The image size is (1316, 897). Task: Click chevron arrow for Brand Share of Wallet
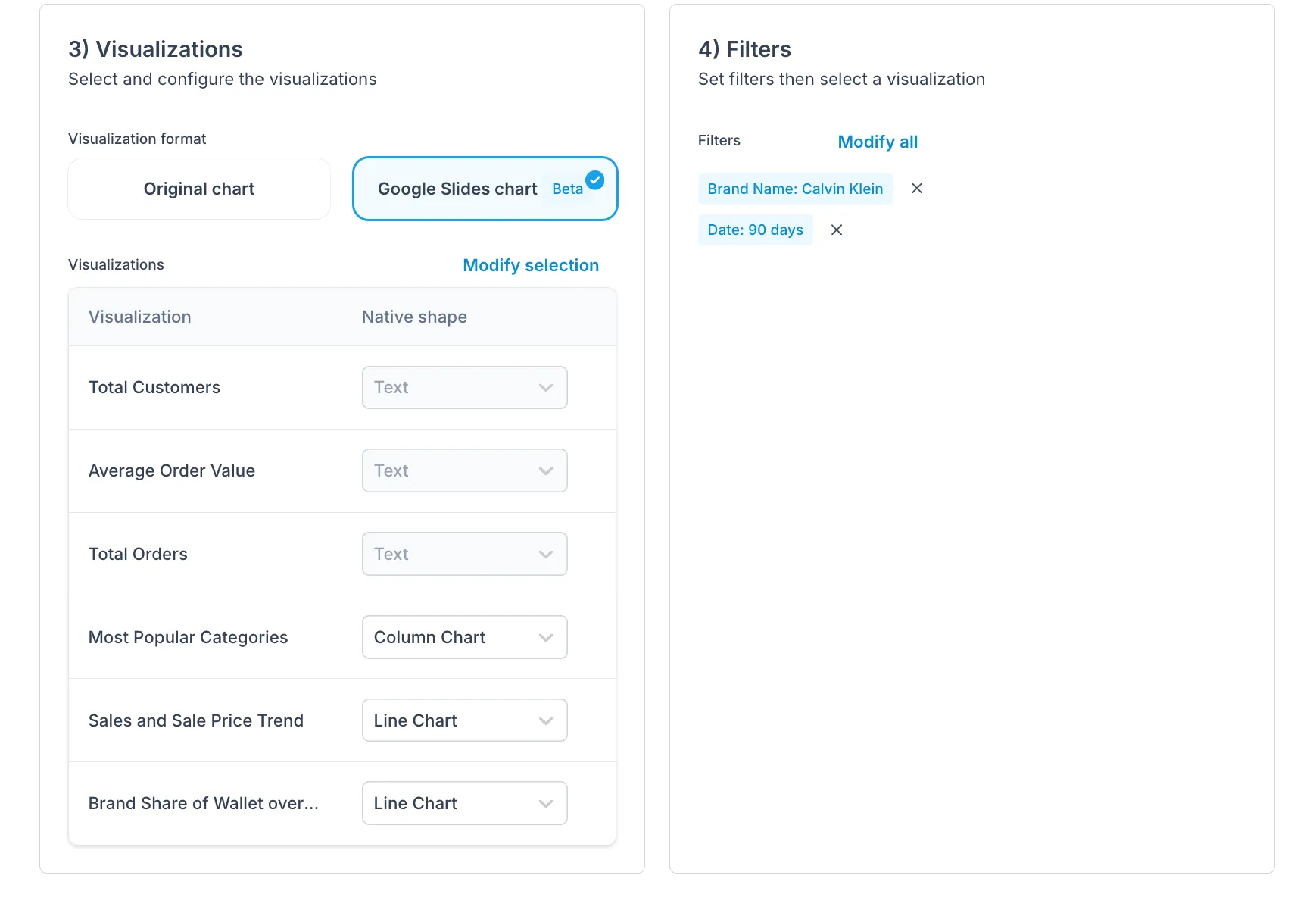(x=545, y=804)
